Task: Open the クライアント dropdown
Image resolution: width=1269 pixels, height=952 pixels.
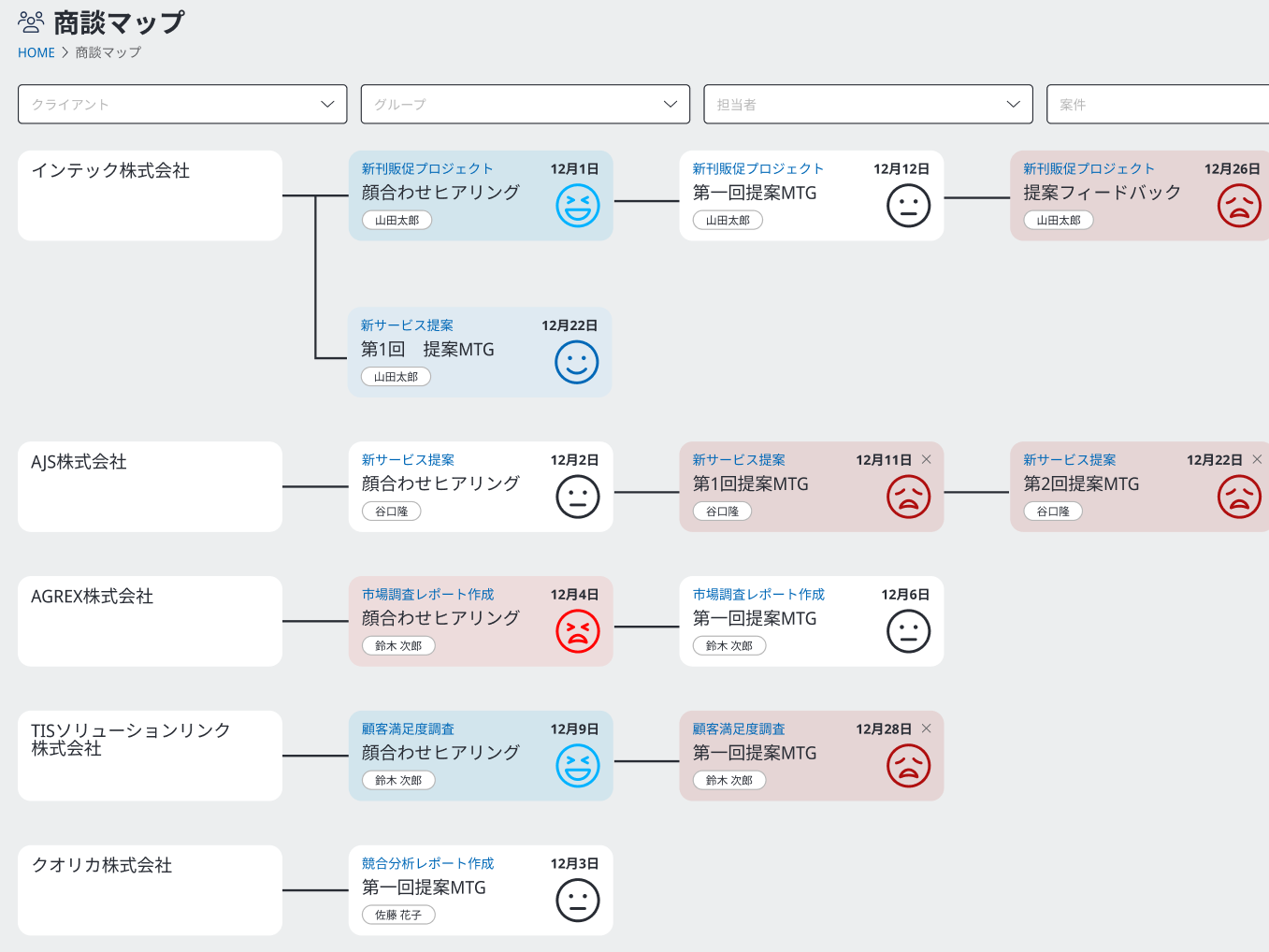Action: [182, 104]
